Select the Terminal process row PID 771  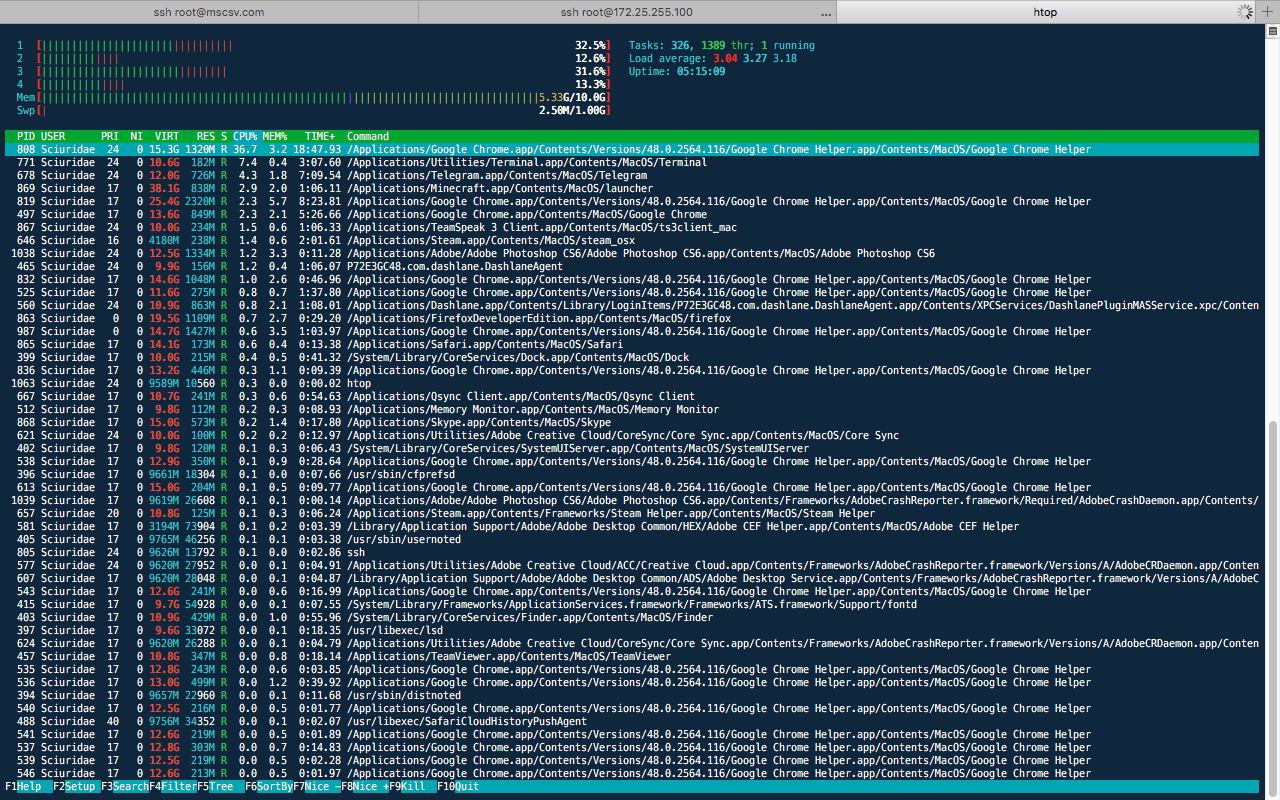(632, 163)
